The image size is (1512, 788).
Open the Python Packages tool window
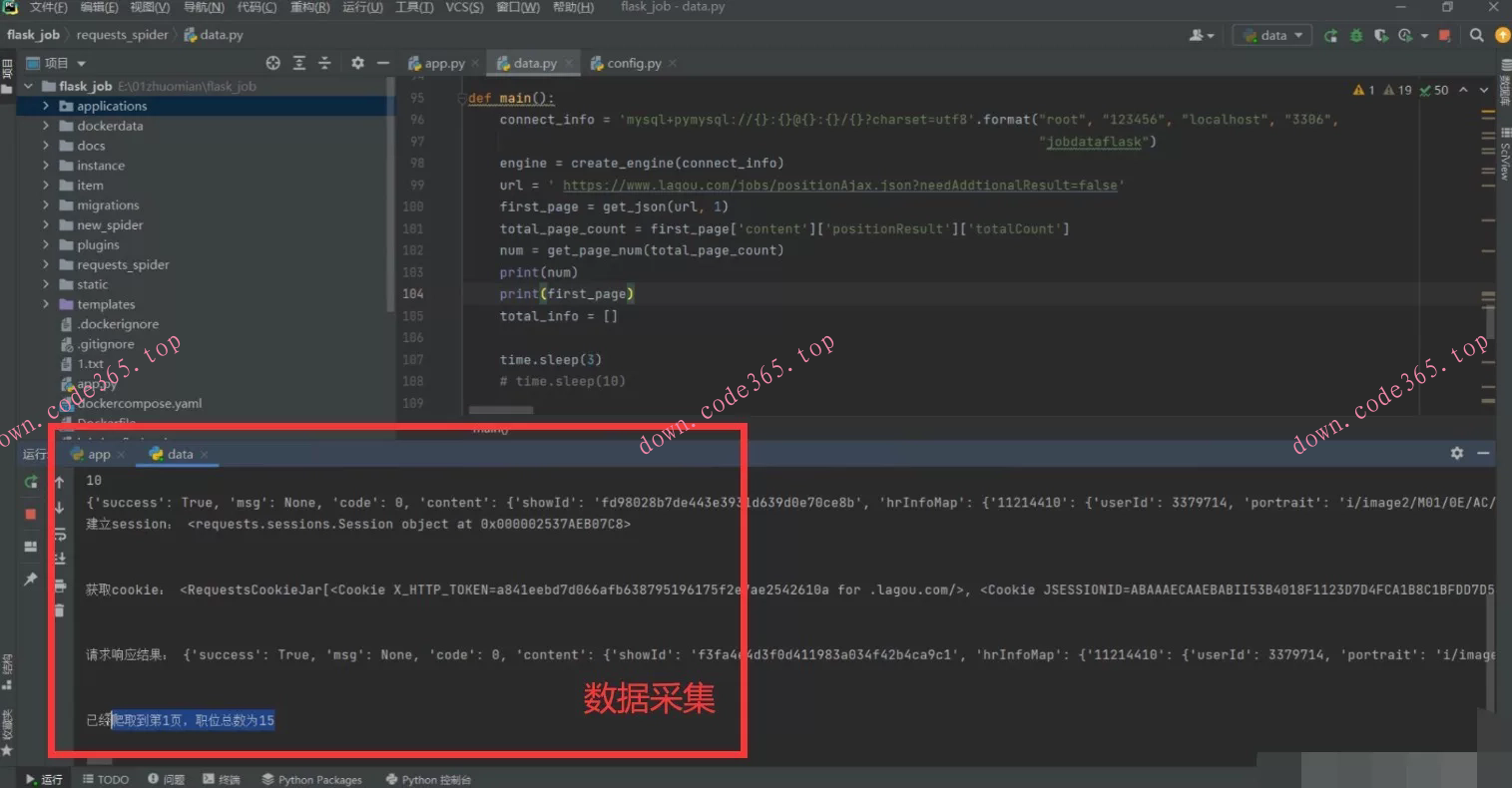[311, 779]
